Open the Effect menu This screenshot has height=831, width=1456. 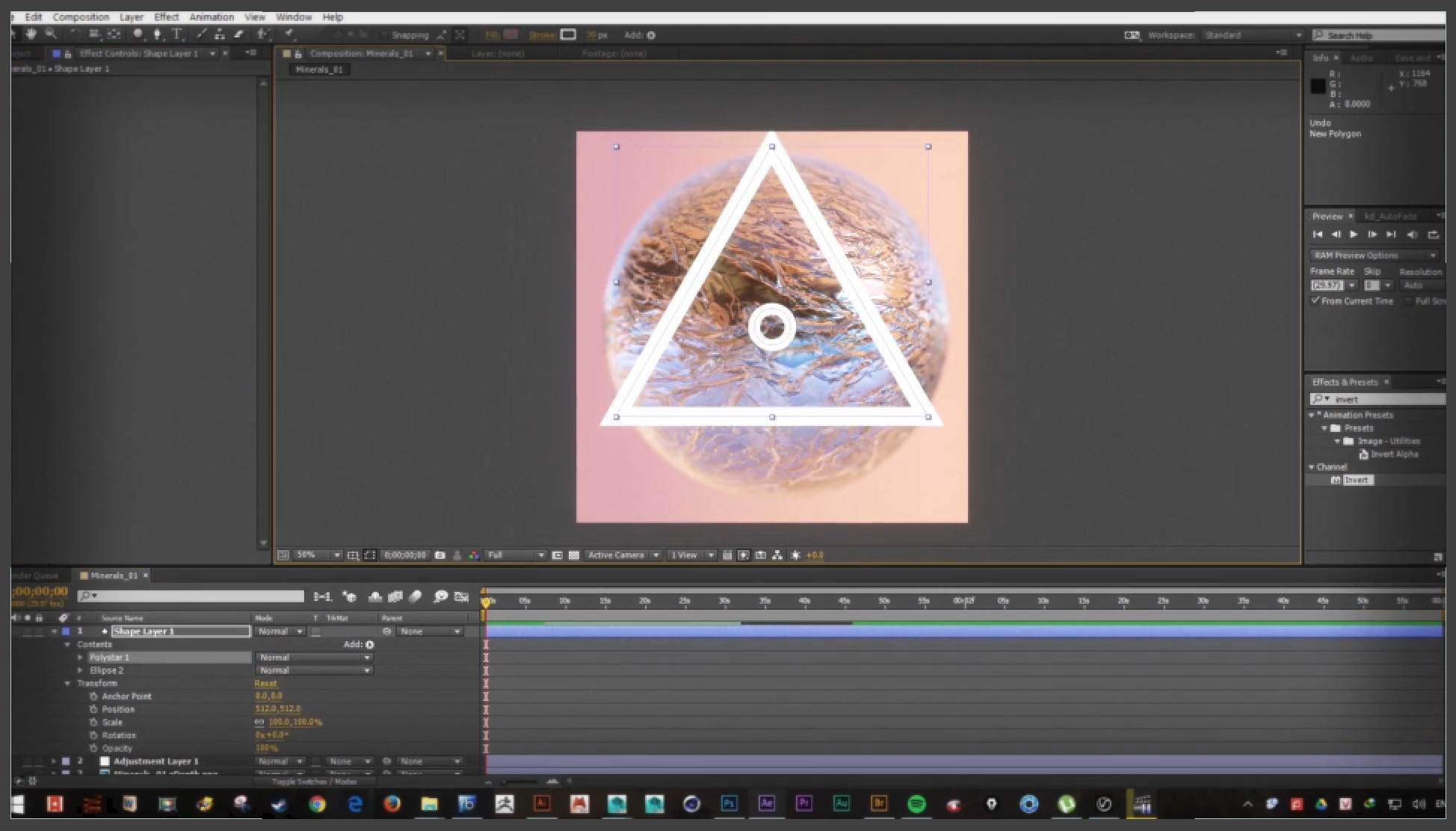coord(166,17)
